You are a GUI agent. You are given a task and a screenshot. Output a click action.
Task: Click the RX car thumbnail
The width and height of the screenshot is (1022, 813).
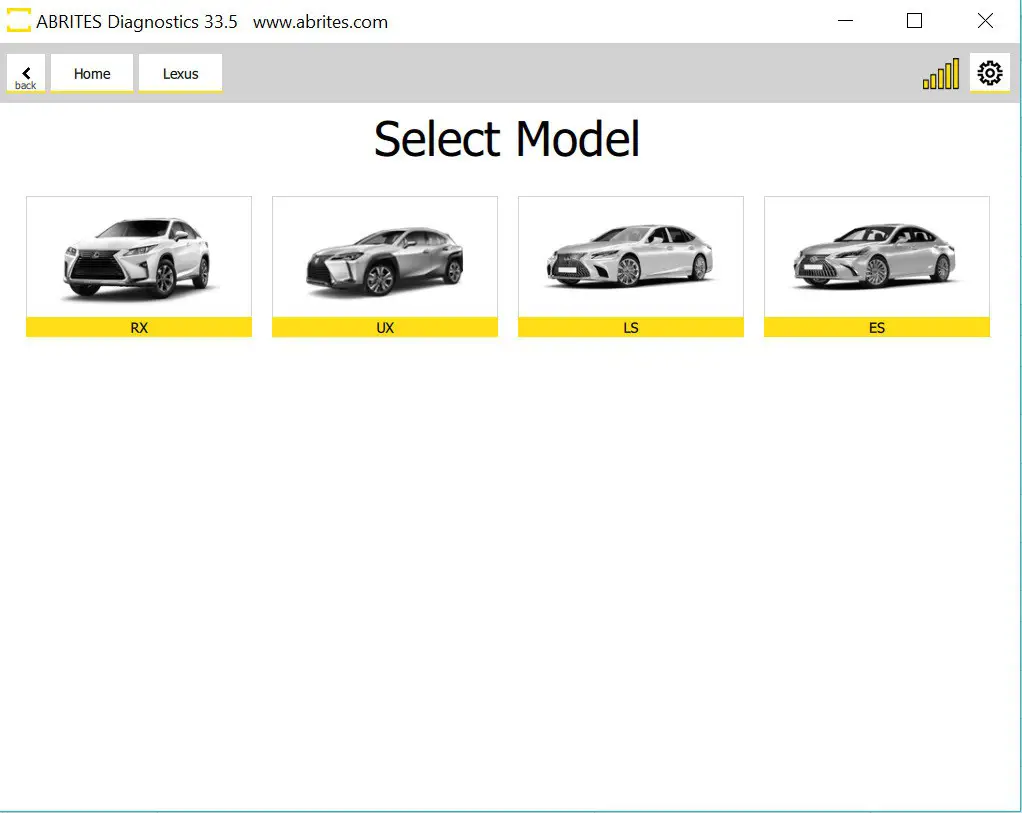138,258
